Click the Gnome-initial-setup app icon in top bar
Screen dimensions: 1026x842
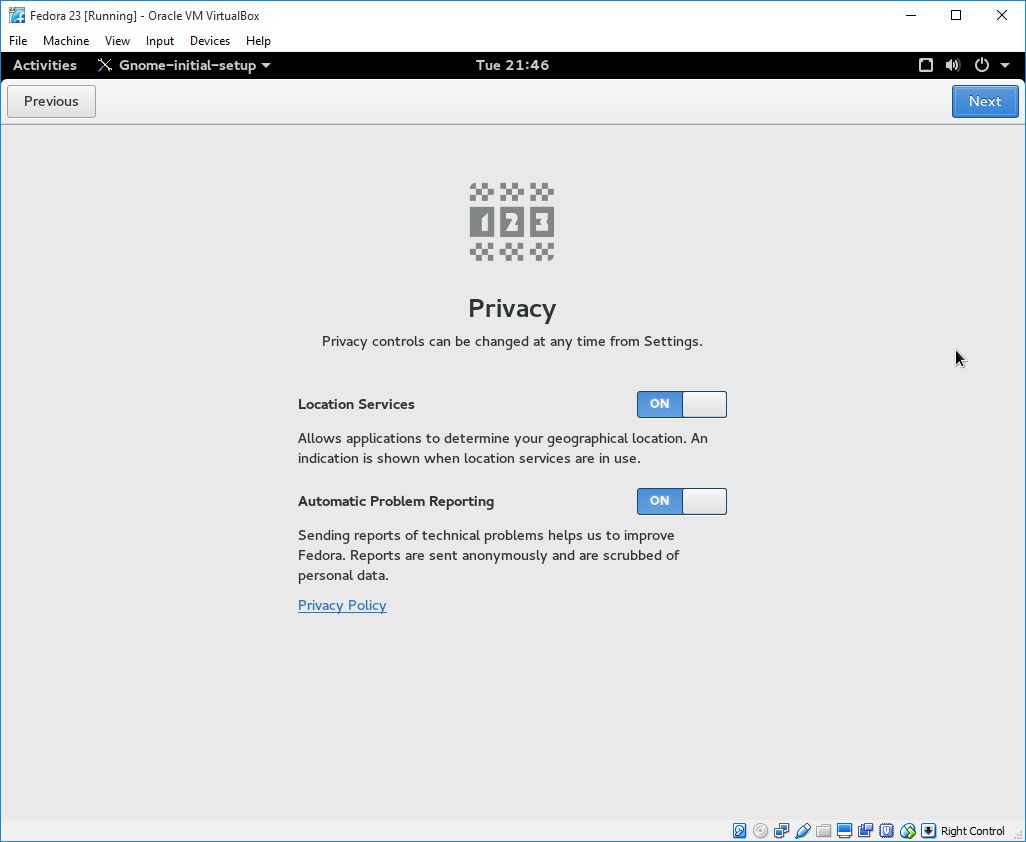click(105, 65)
